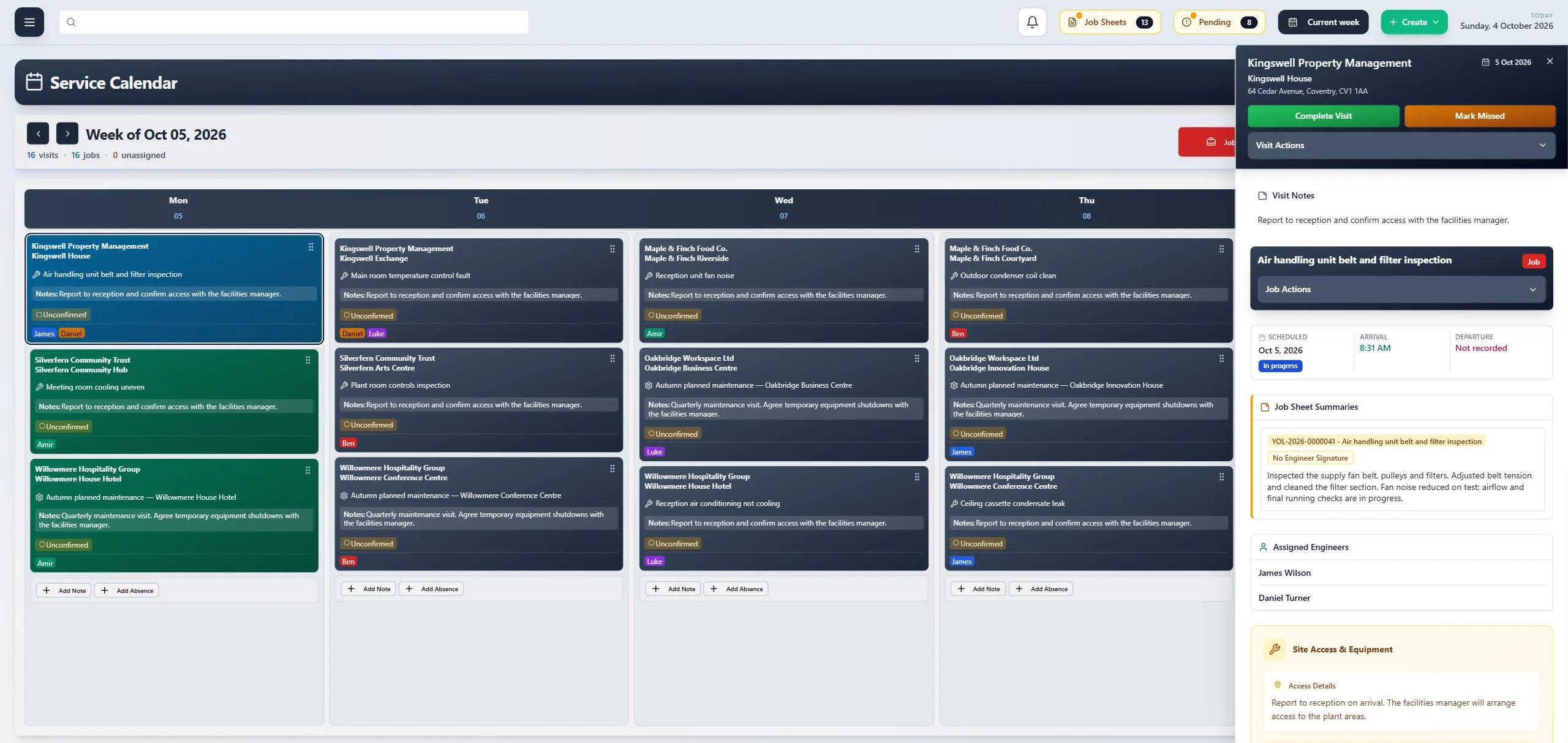
Task: Open drag handle menu on Maple & Finch Courtyard card
Action: click(1221, 249)
